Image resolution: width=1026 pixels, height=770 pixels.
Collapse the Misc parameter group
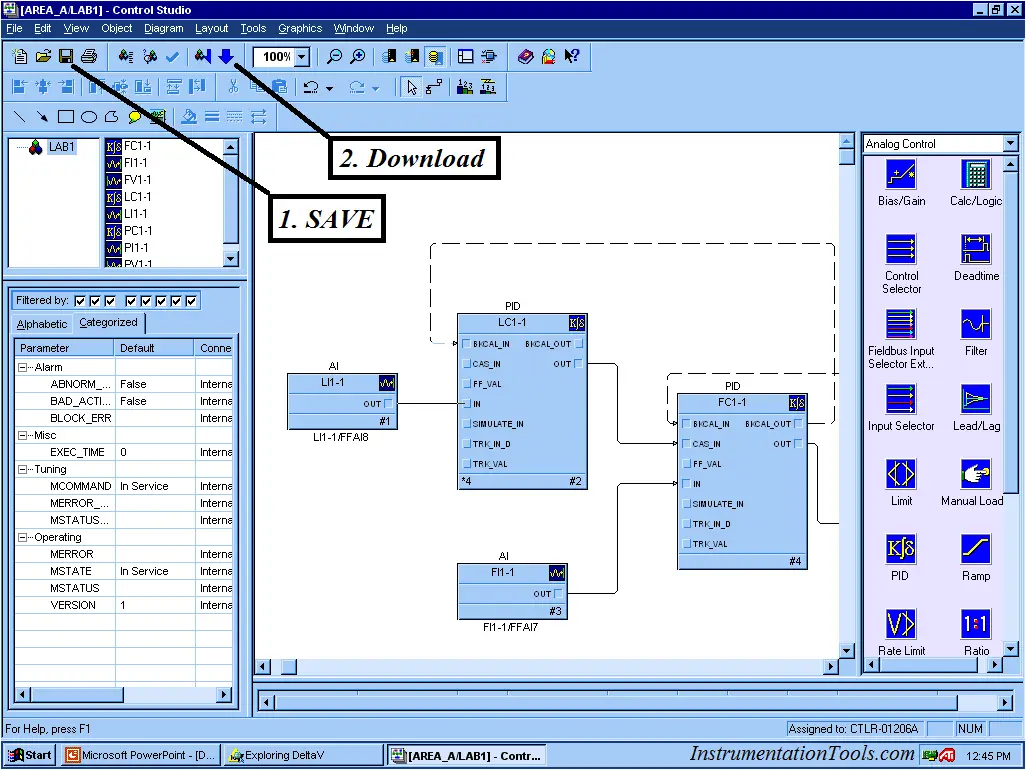click(22, 436)
